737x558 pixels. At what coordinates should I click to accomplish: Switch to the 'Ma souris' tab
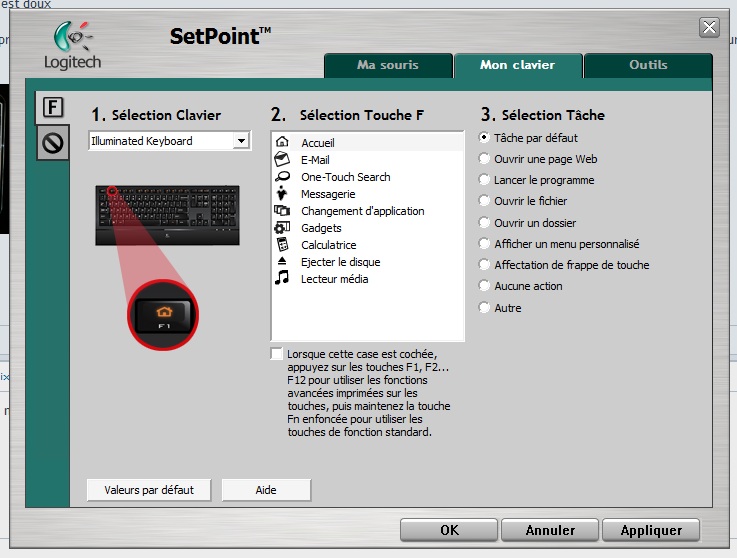[x=388, y=65]
